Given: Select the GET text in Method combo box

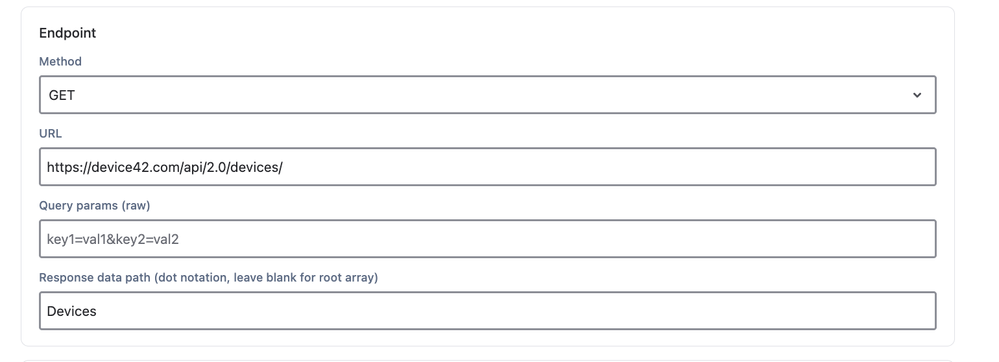Looking at the screenshot, I should tap(62, 95).
